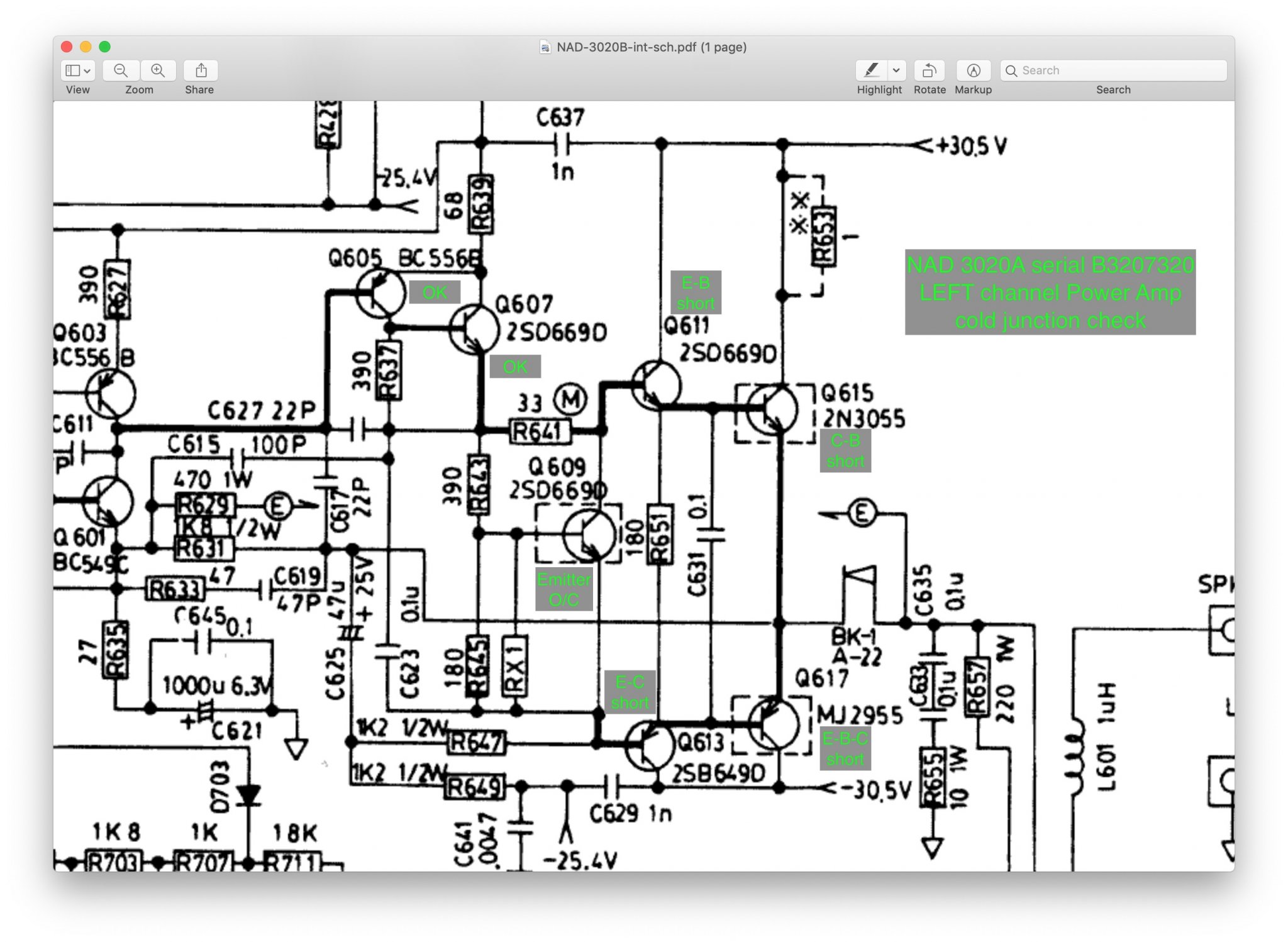The width and height of the screenshot is (1288, 942).
Task: Click the C637 capacitor label
Action: coord(560,117)
